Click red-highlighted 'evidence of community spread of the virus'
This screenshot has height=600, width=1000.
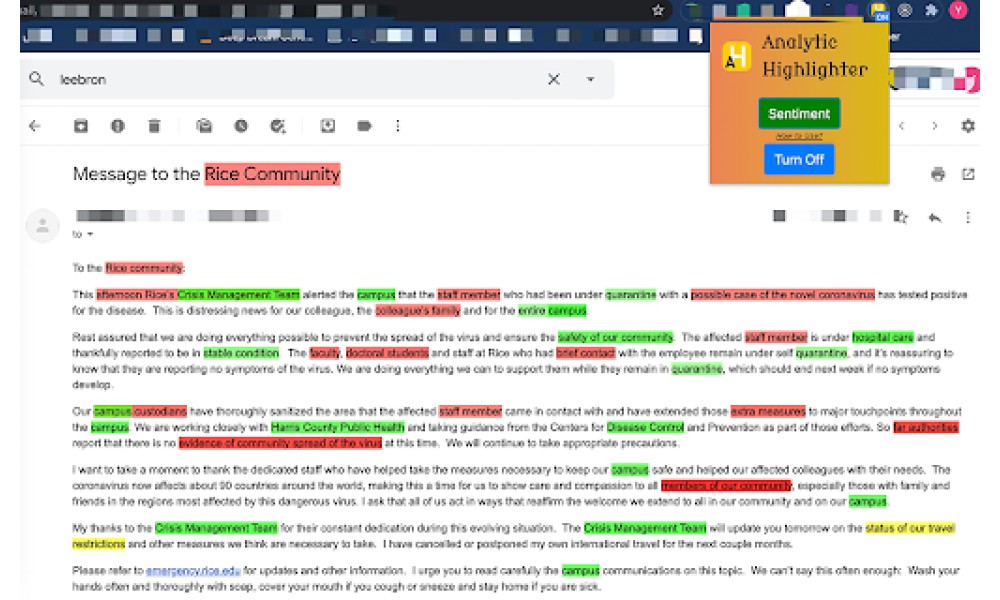coord(280,443)
